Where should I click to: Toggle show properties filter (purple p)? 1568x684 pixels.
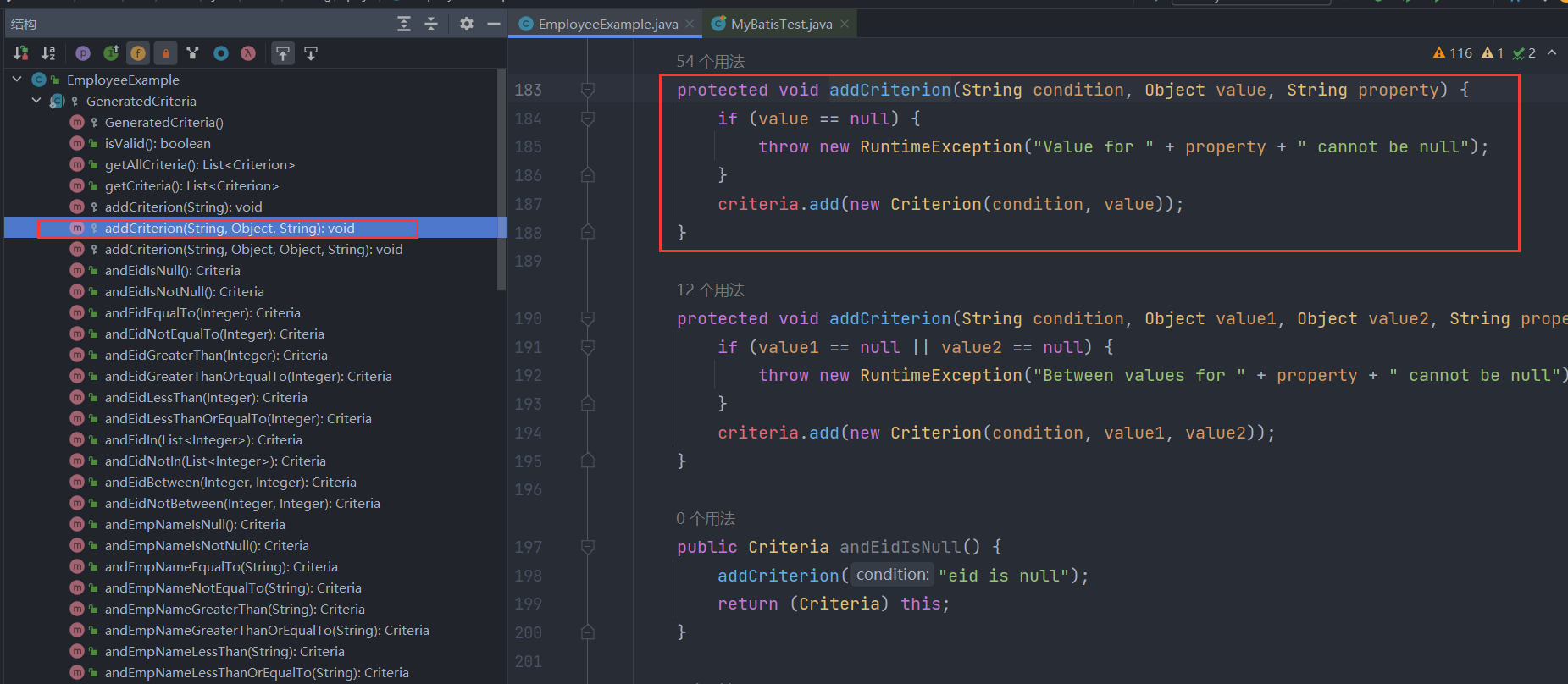pos(83,53)
